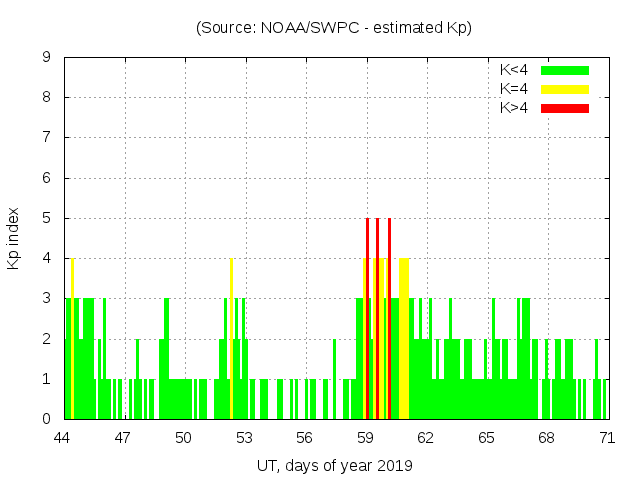The height and width of the screenshot is (480, 640).
Task: Click the y-axis tick label 9
Action: 47,58
